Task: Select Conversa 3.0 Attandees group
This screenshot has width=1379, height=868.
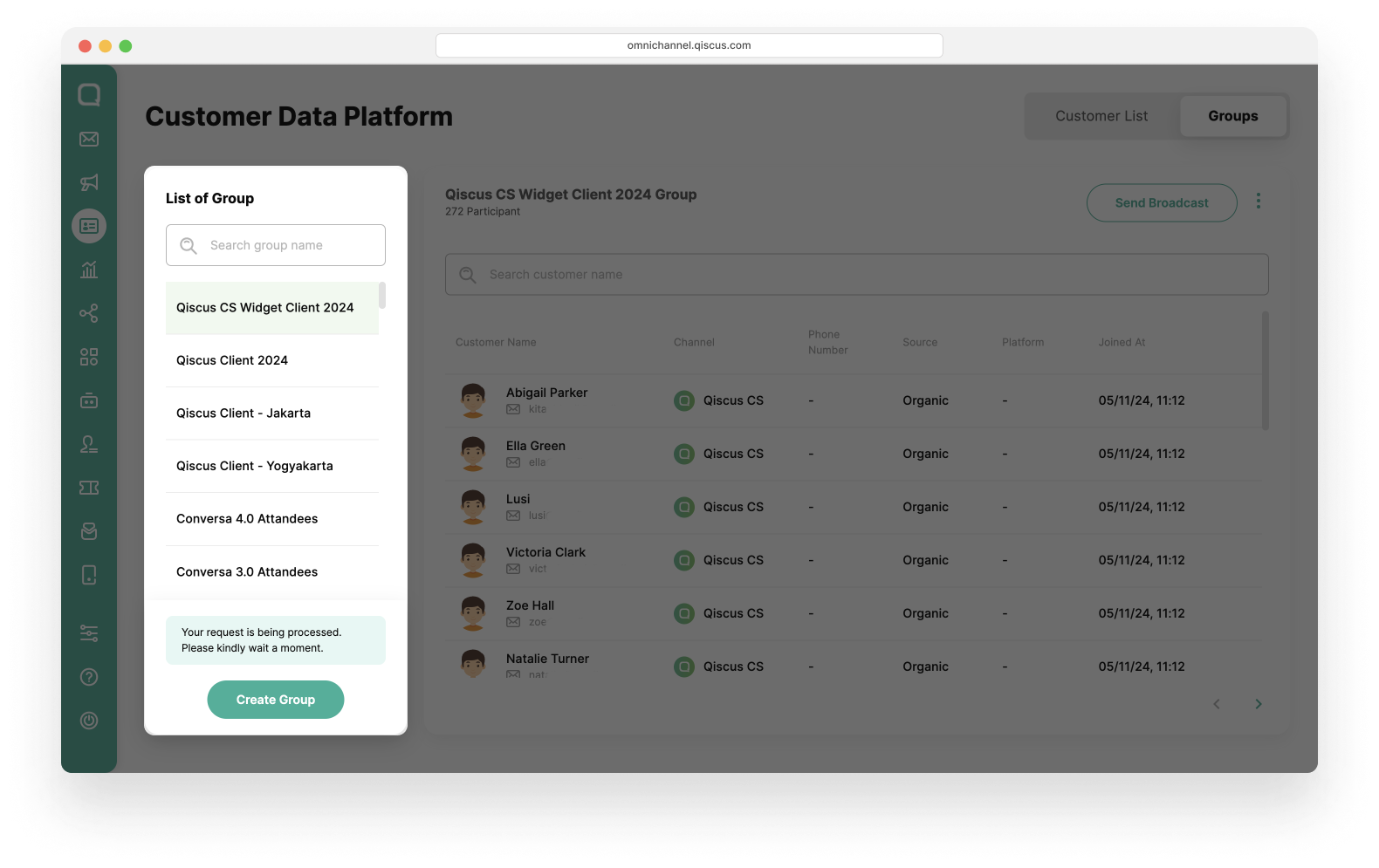Action: point(272,572)
